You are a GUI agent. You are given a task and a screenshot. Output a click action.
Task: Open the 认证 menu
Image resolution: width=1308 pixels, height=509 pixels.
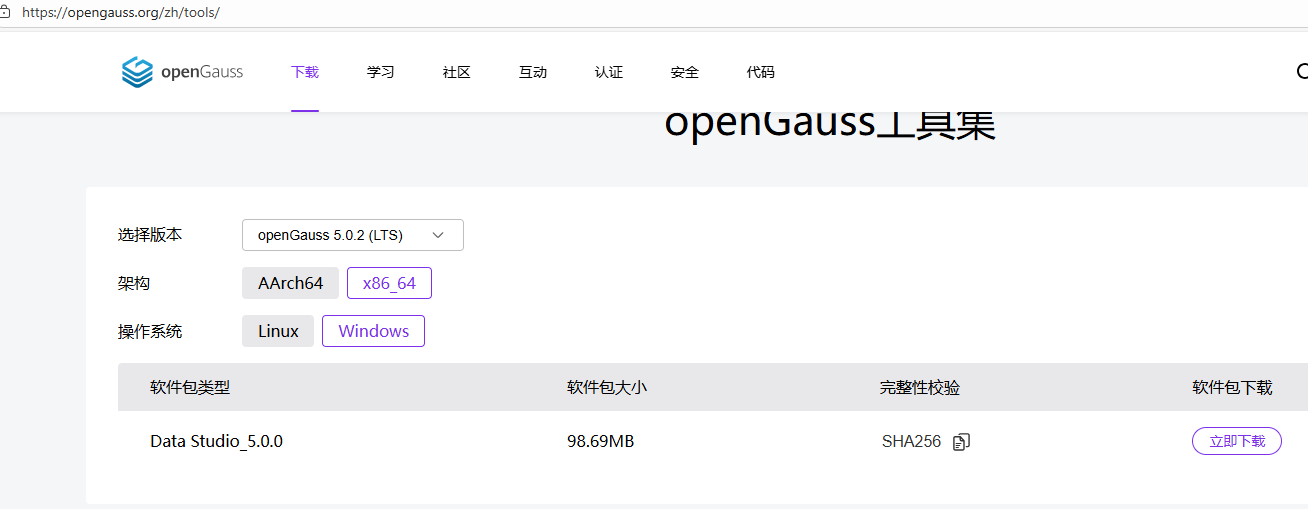coord(609,72)
